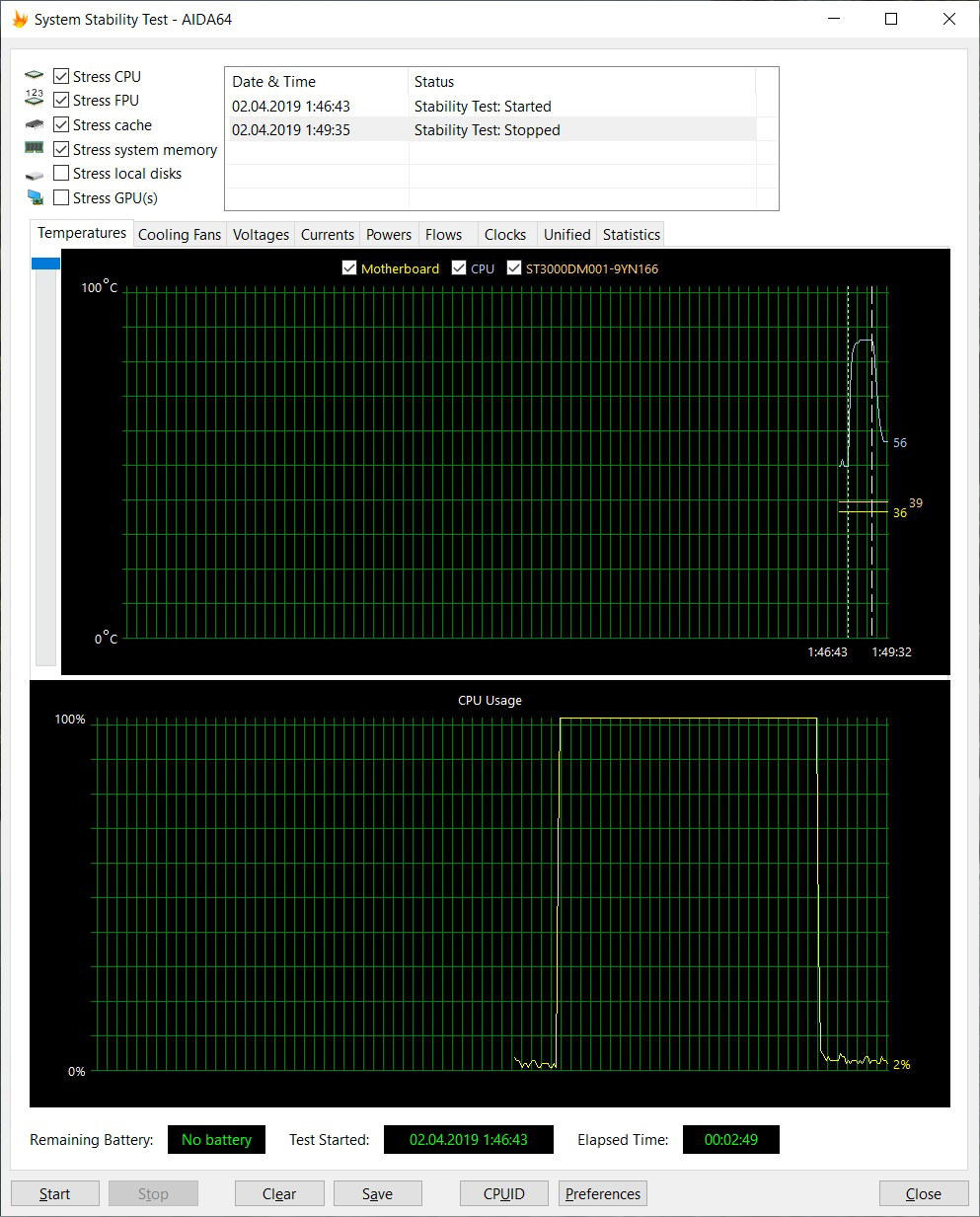
Task: Click the green memory module icon
Action: 35,148
